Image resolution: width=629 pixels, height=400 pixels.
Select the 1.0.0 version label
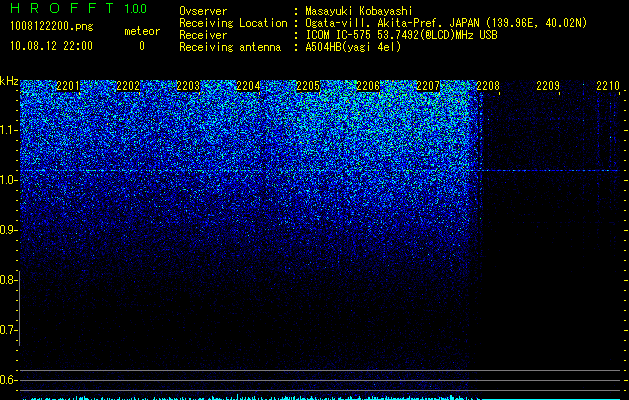point(136,8)
